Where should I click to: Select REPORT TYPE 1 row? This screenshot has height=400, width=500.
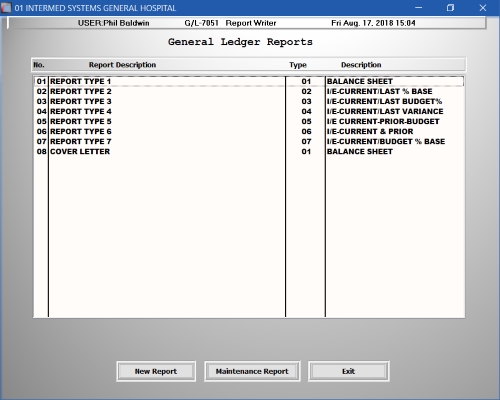pyautogui.click(x=249, y=81)
